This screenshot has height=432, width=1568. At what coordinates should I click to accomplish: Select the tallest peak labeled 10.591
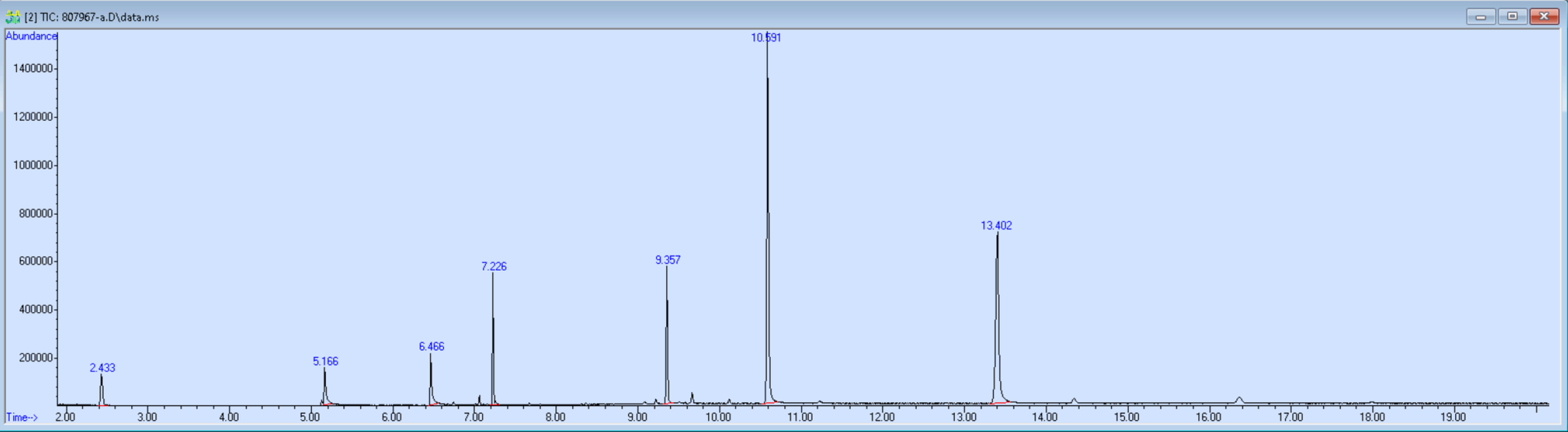[x=766, y=38]
